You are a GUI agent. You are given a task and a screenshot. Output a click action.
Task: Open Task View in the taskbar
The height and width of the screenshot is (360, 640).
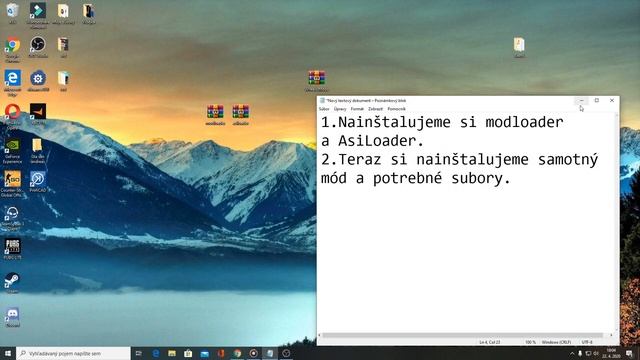(139, 353)
